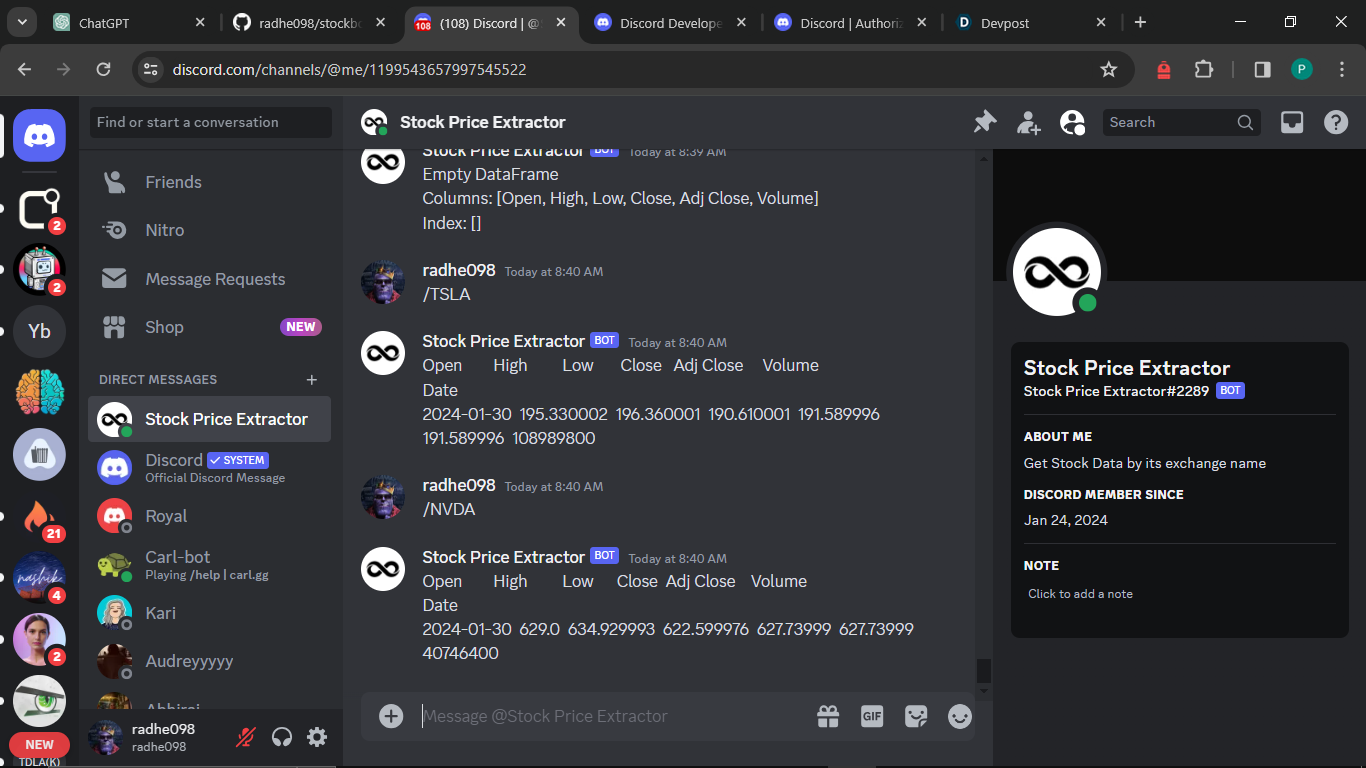Screen dimensions: 1366x768
Task: Click the Stock Price Extractor channel title
Action: coord(483,122)
